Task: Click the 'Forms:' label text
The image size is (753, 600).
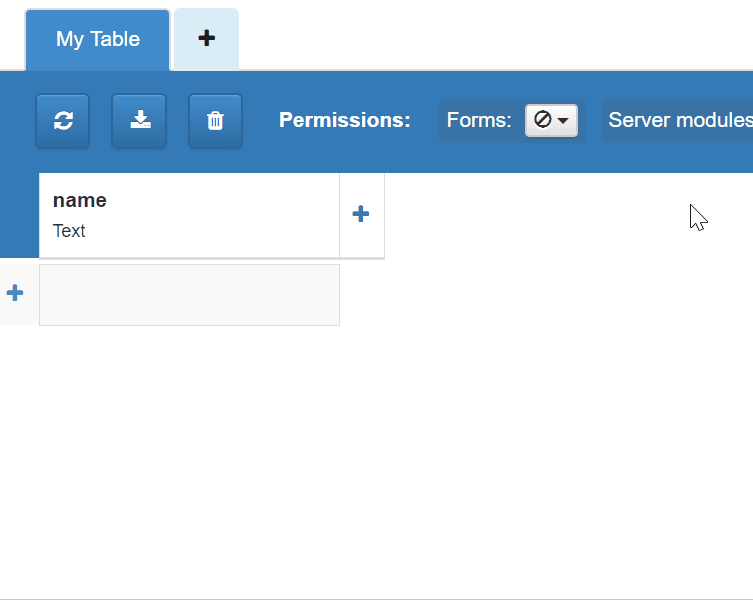Action: pyautogui.click(x=479, y=121)
